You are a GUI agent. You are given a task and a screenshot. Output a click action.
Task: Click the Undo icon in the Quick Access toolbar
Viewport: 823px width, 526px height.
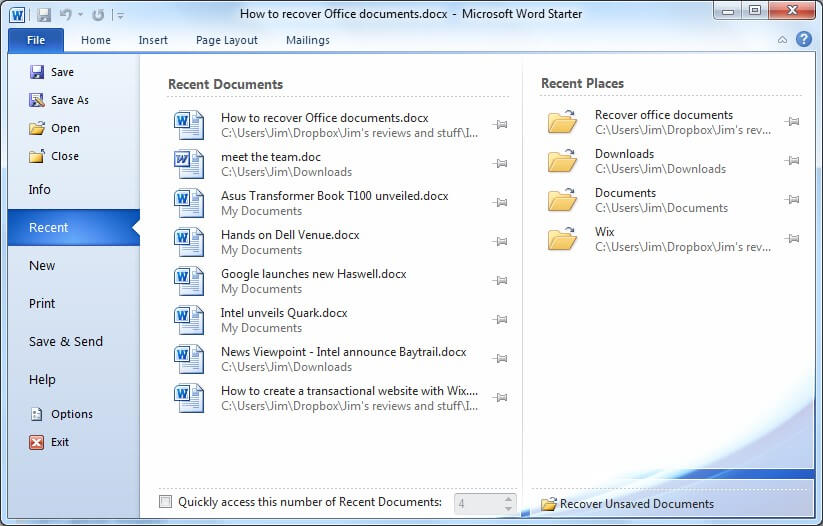click(x=66, y=15)
